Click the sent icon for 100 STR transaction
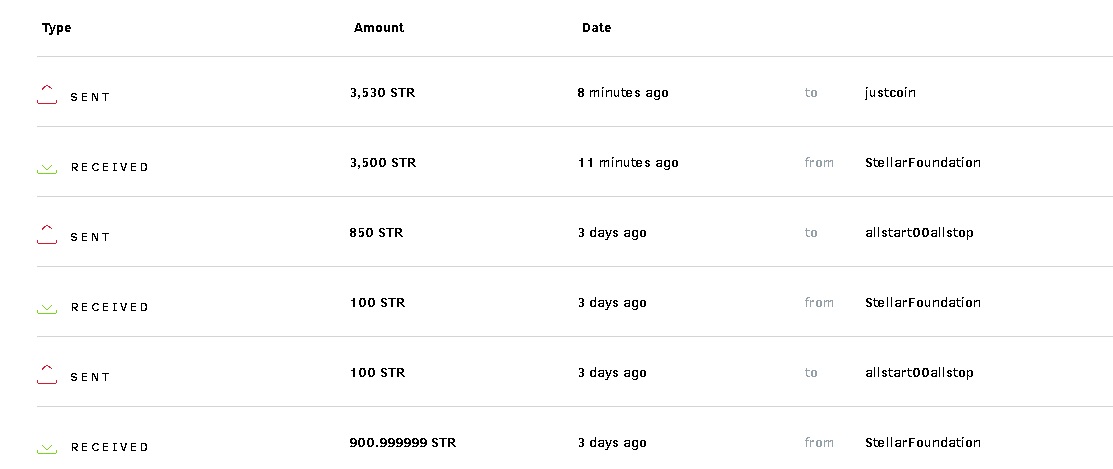The image size is (1113, 469). pyautogui.click(x=47, y=375)
